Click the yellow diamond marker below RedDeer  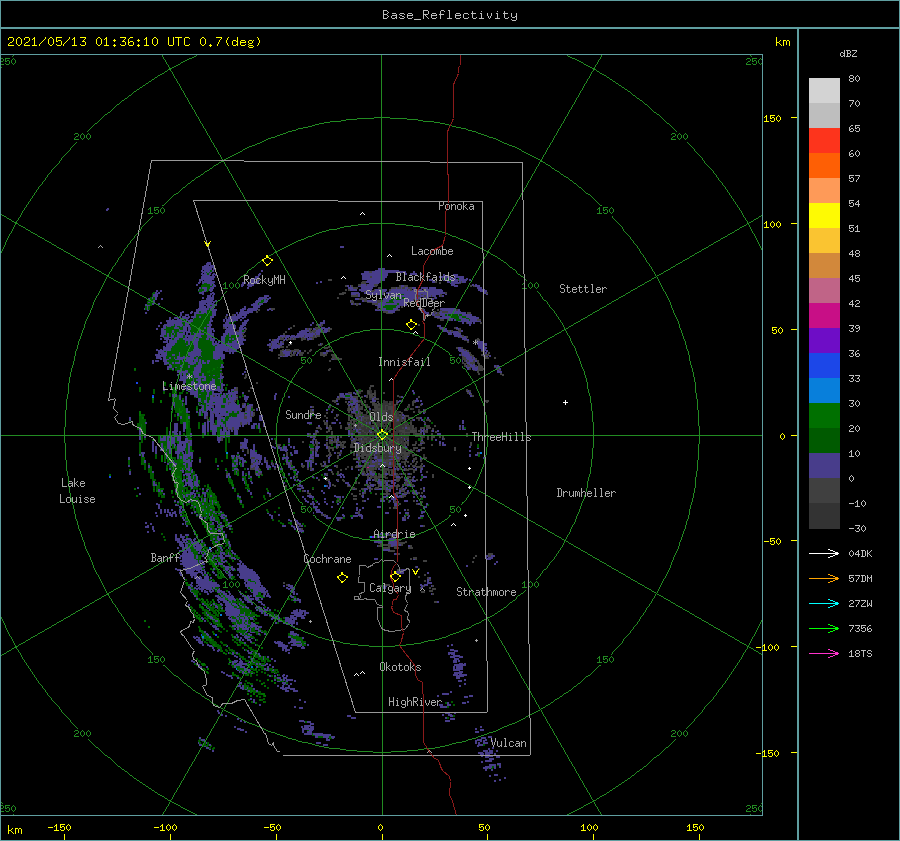click(x=412, y=324)
